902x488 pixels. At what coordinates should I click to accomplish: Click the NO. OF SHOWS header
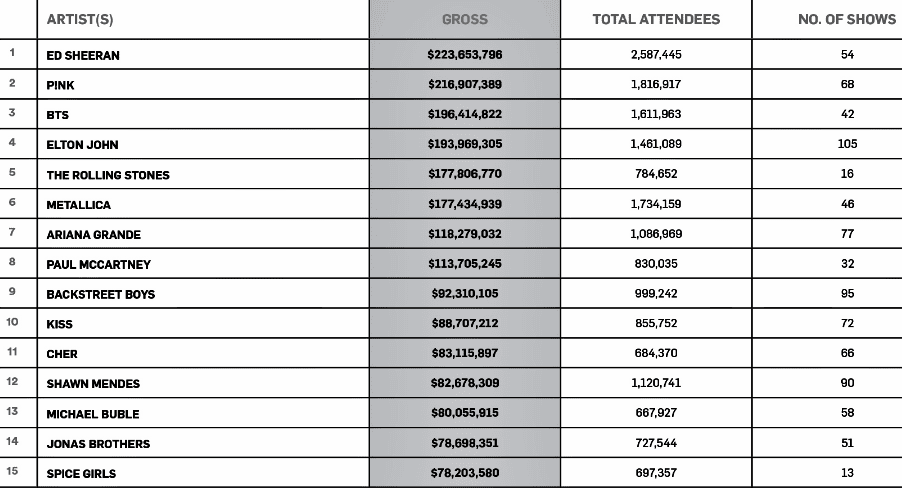(847, 19)
